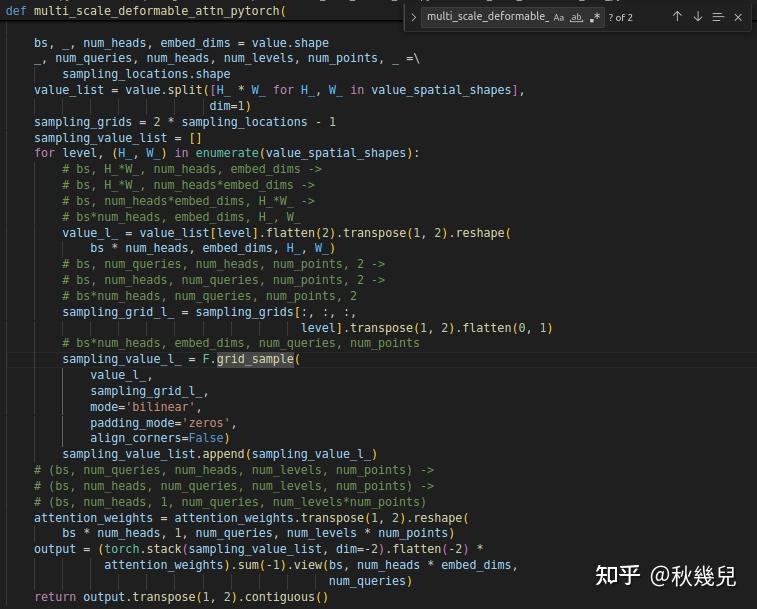Click the sampling_grids = 2 * sampling_locations line

point(184,122)
